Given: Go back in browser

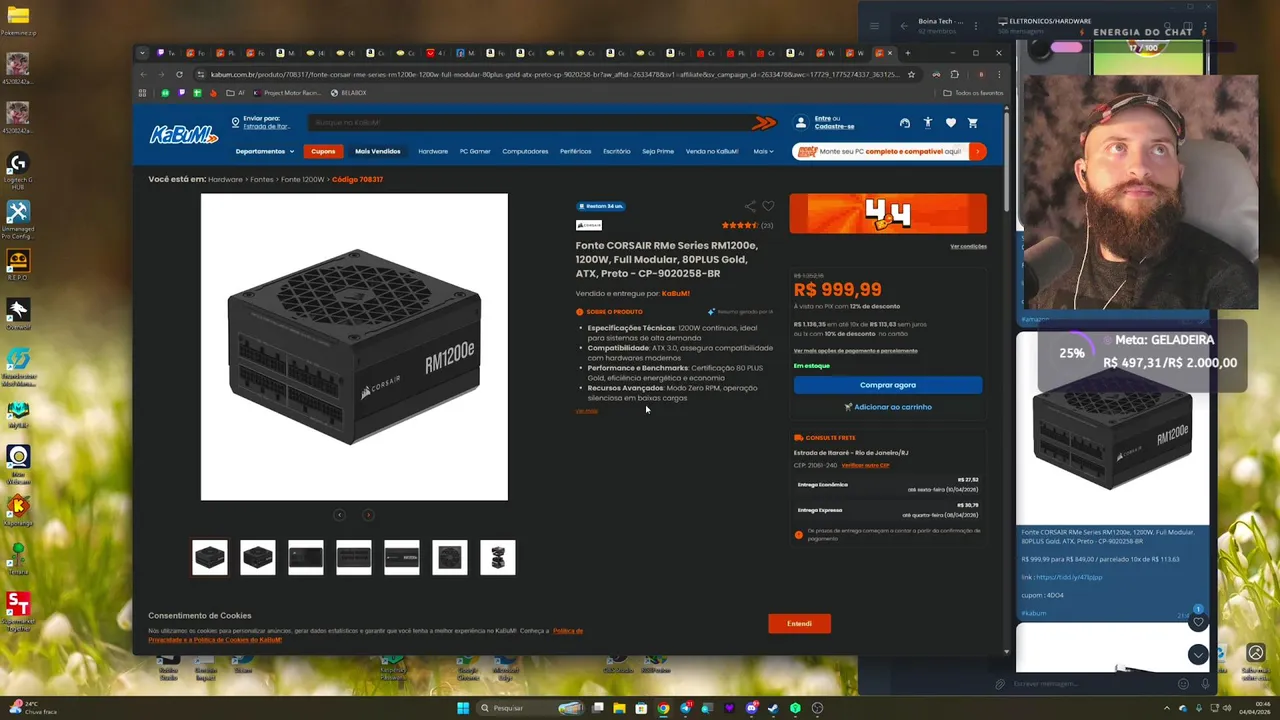Looking at the screenshot, I should click(143, 74).
